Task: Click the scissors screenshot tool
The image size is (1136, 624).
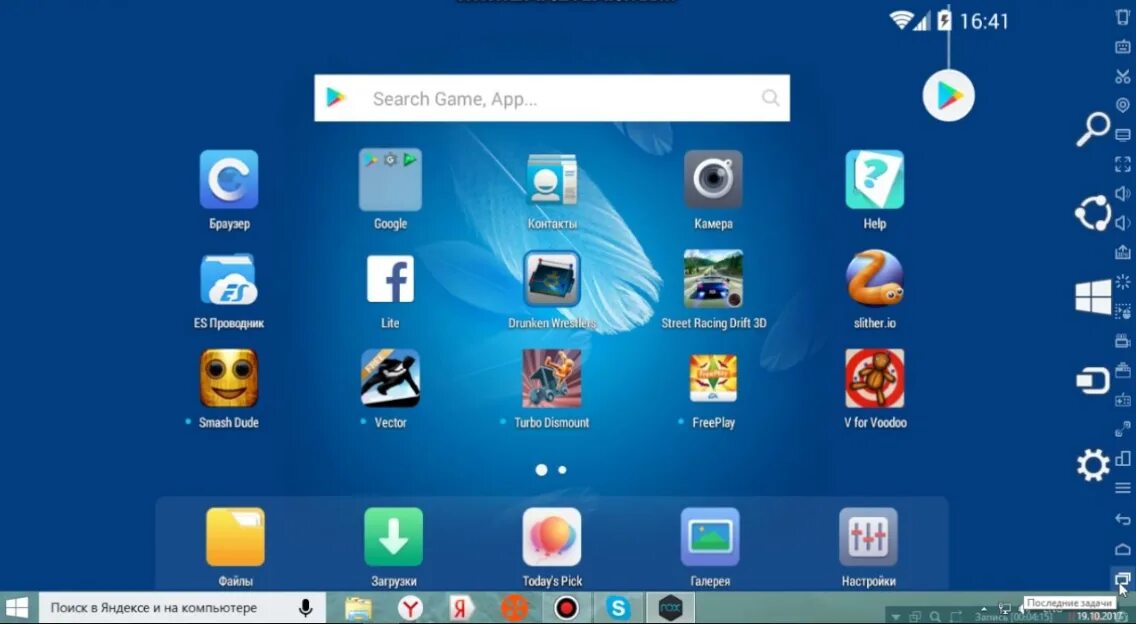Action: click(x=1122, y=76)
